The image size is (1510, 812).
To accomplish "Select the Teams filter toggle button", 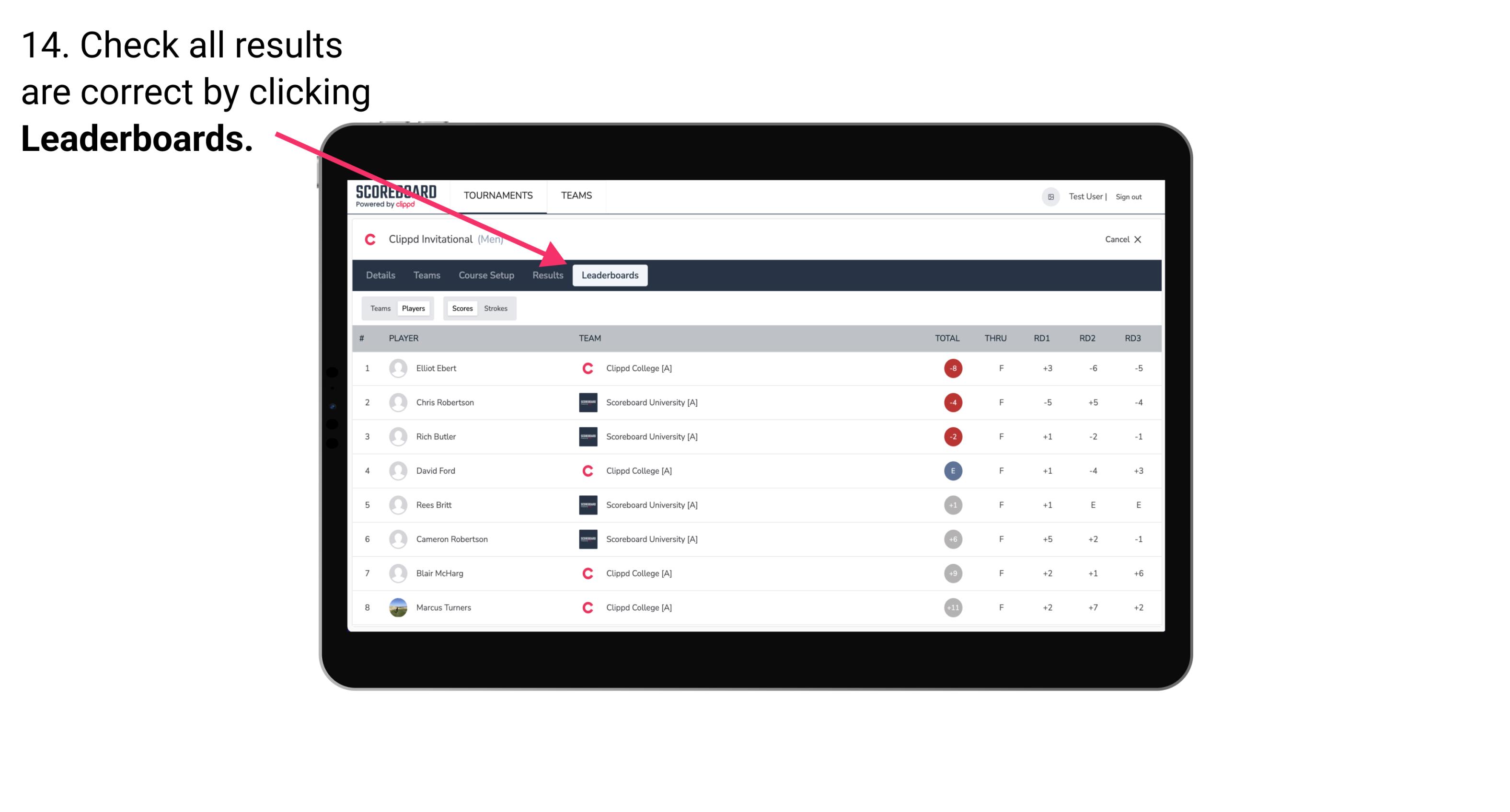I will tap(379, 308).
